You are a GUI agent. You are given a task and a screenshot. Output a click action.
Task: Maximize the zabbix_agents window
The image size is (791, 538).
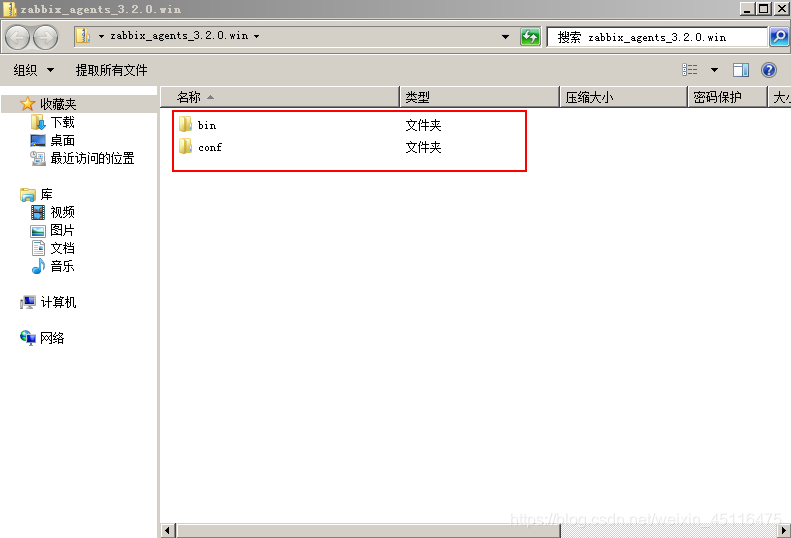764,9
